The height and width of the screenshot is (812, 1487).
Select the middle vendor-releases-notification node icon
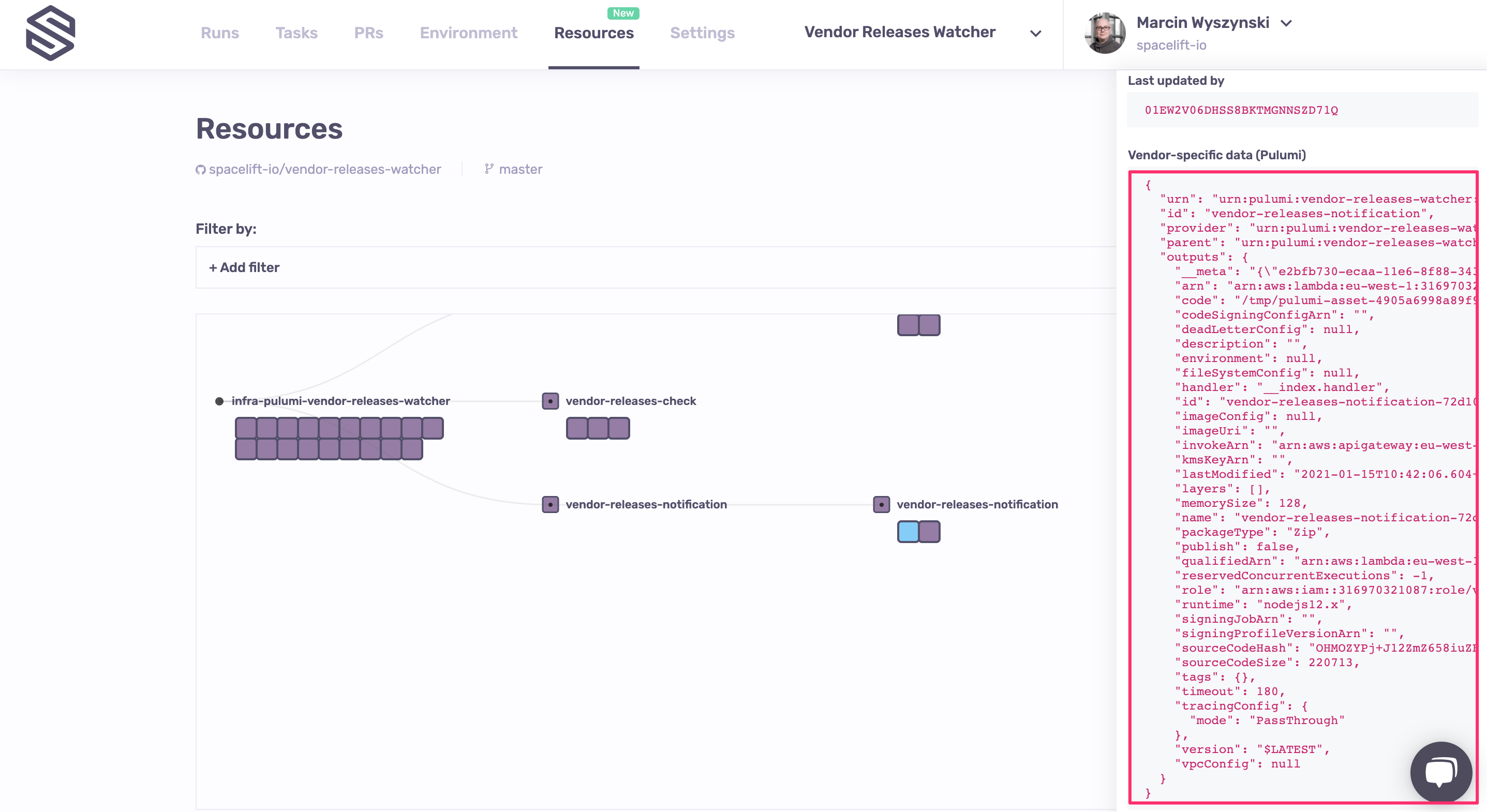(x=550, y=504)
